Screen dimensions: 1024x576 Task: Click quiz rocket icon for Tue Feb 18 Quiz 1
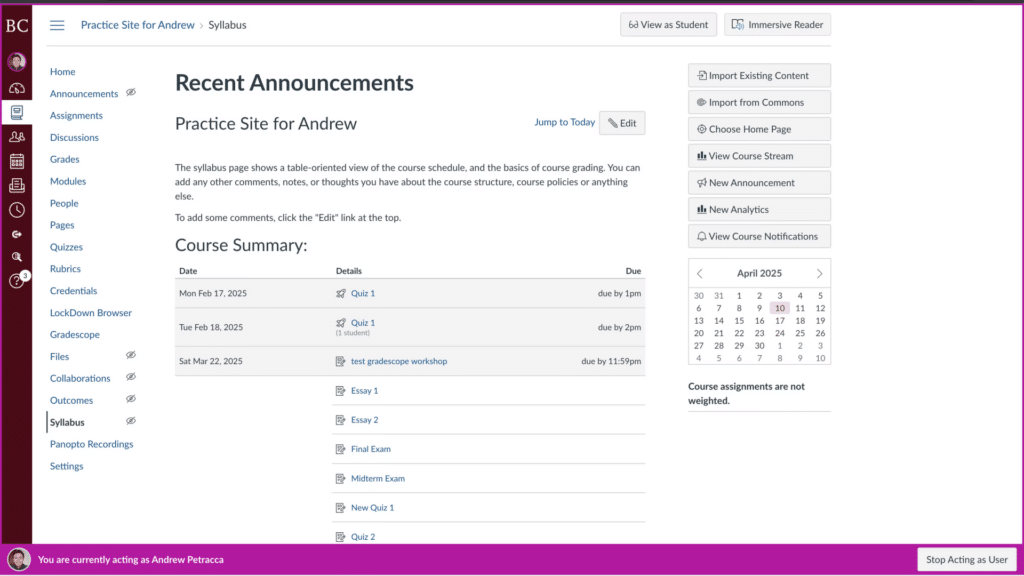341,323
